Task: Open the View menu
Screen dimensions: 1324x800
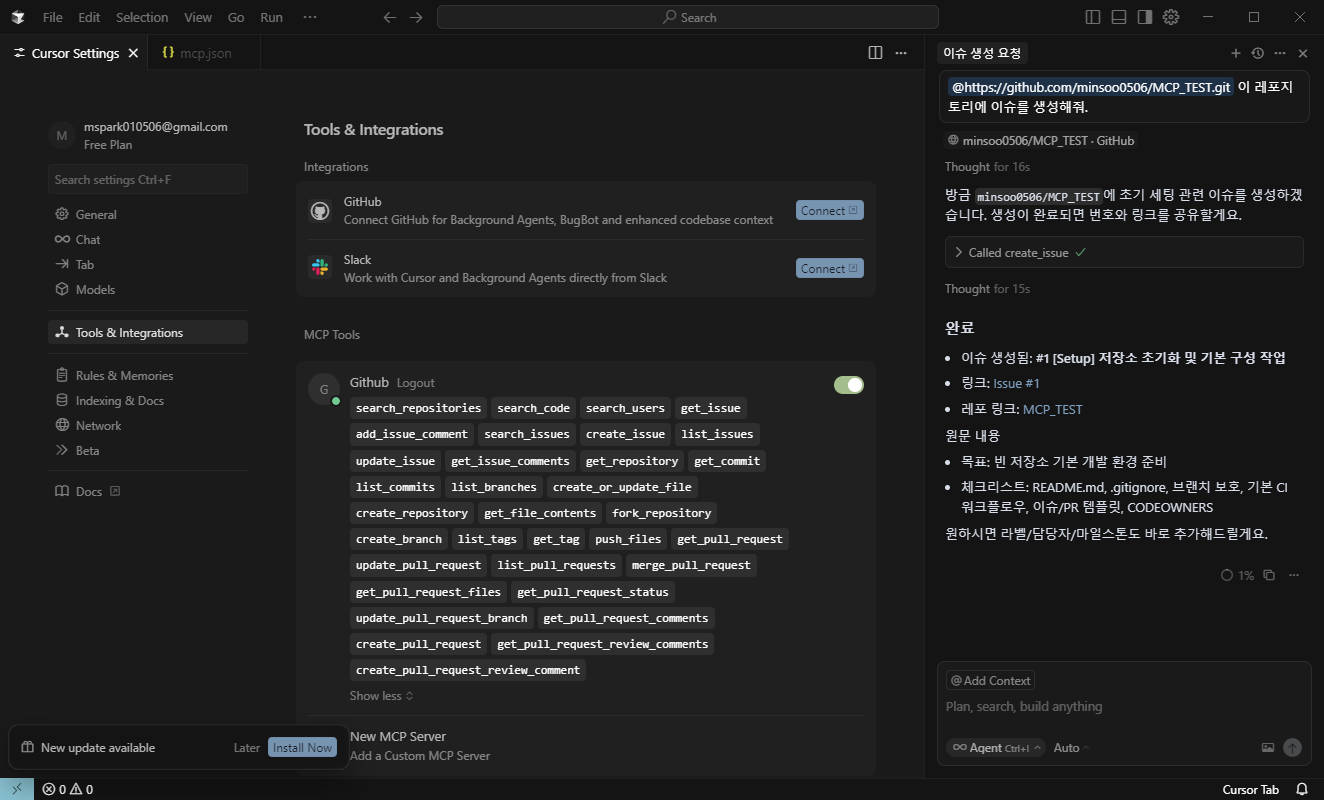Action: (198, 17)
